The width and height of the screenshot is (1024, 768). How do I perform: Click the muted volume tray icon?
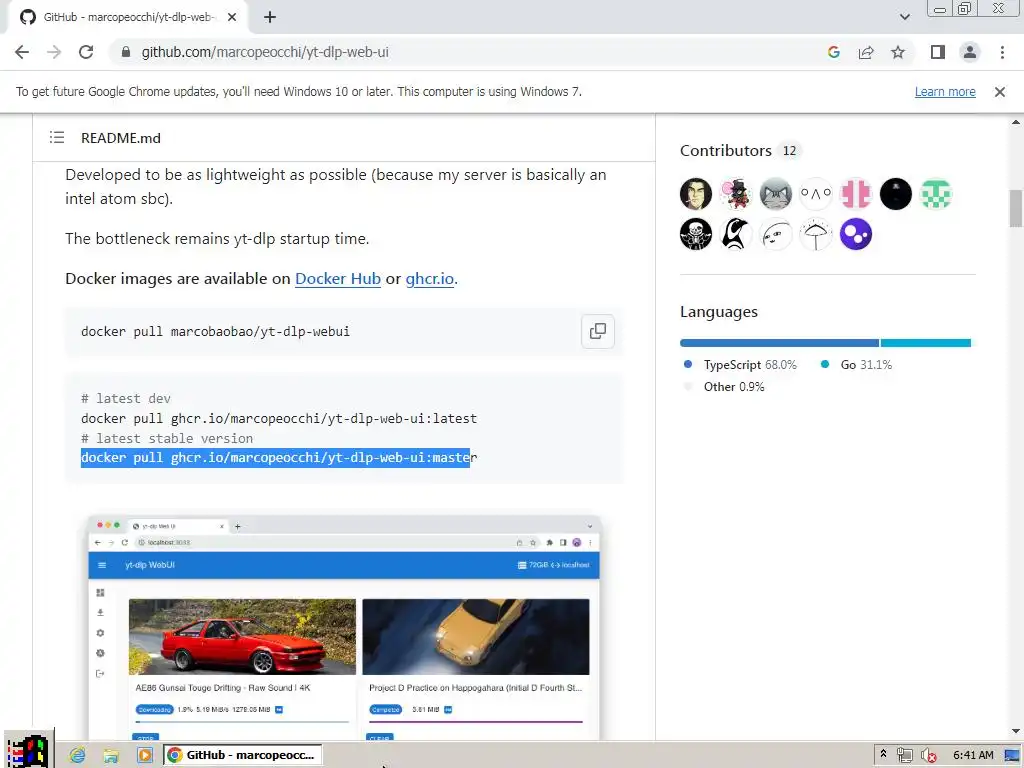[928, 755]
